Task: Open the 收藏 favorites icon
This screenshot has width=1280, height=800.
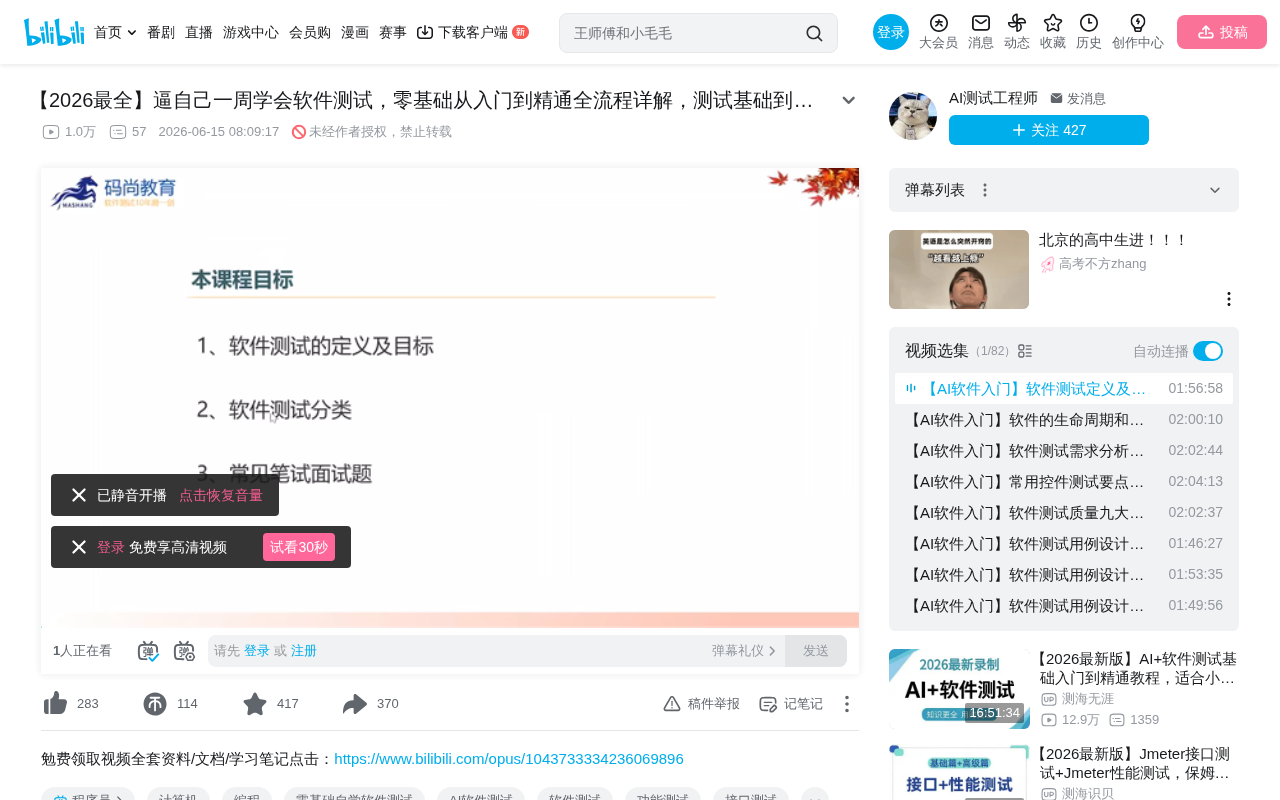Action: [x=1053, y=32]
